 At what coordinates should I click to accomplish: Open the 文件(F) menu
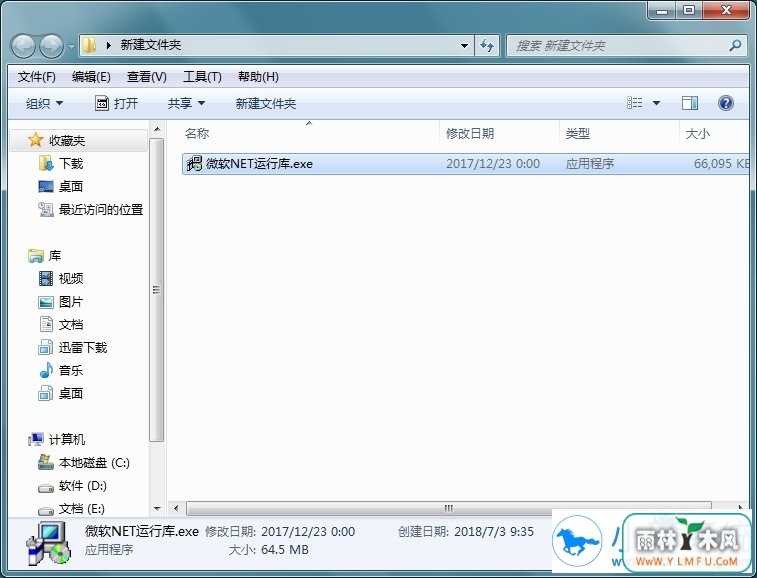coord(37,77)
